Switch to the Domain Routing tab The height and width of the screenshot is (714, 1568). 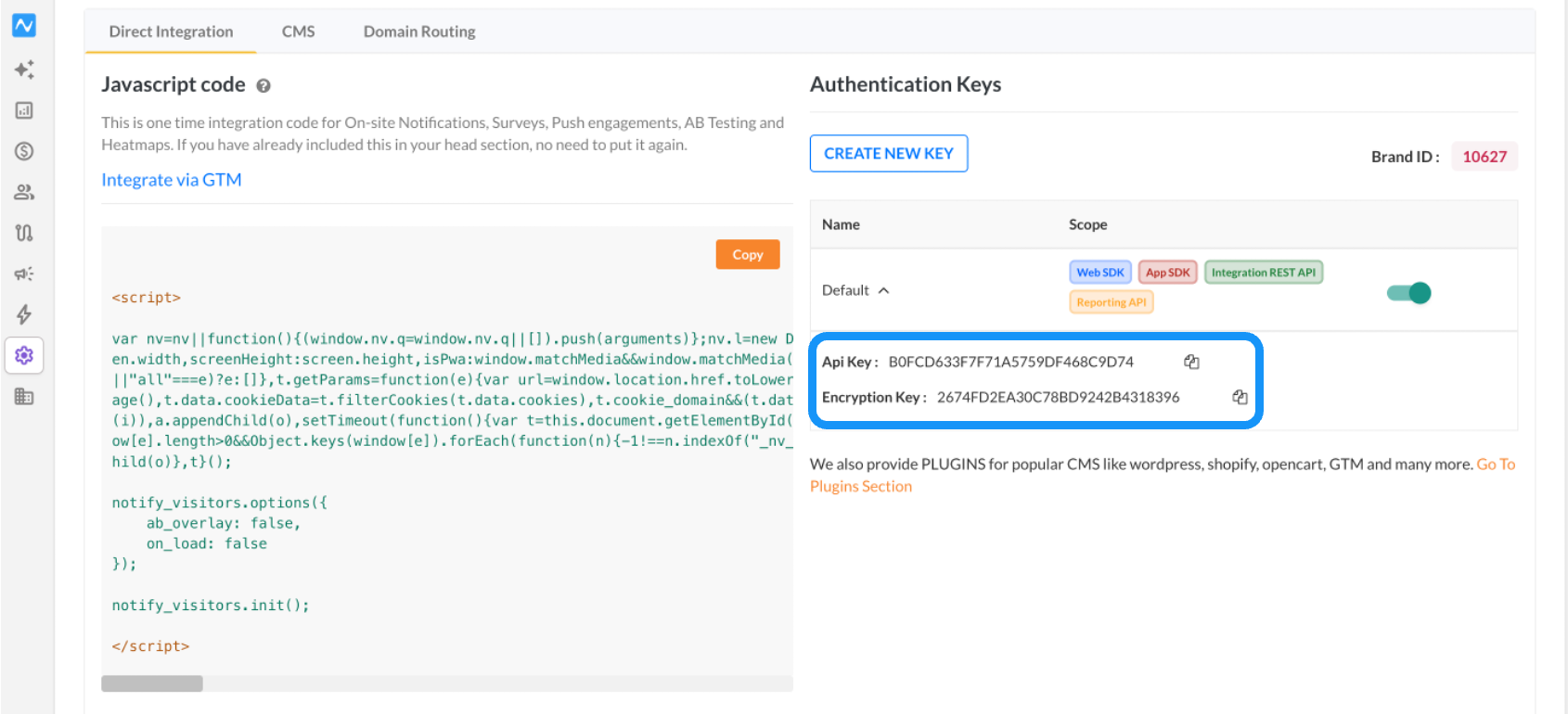pyautogui.click(x=419, y=32)
